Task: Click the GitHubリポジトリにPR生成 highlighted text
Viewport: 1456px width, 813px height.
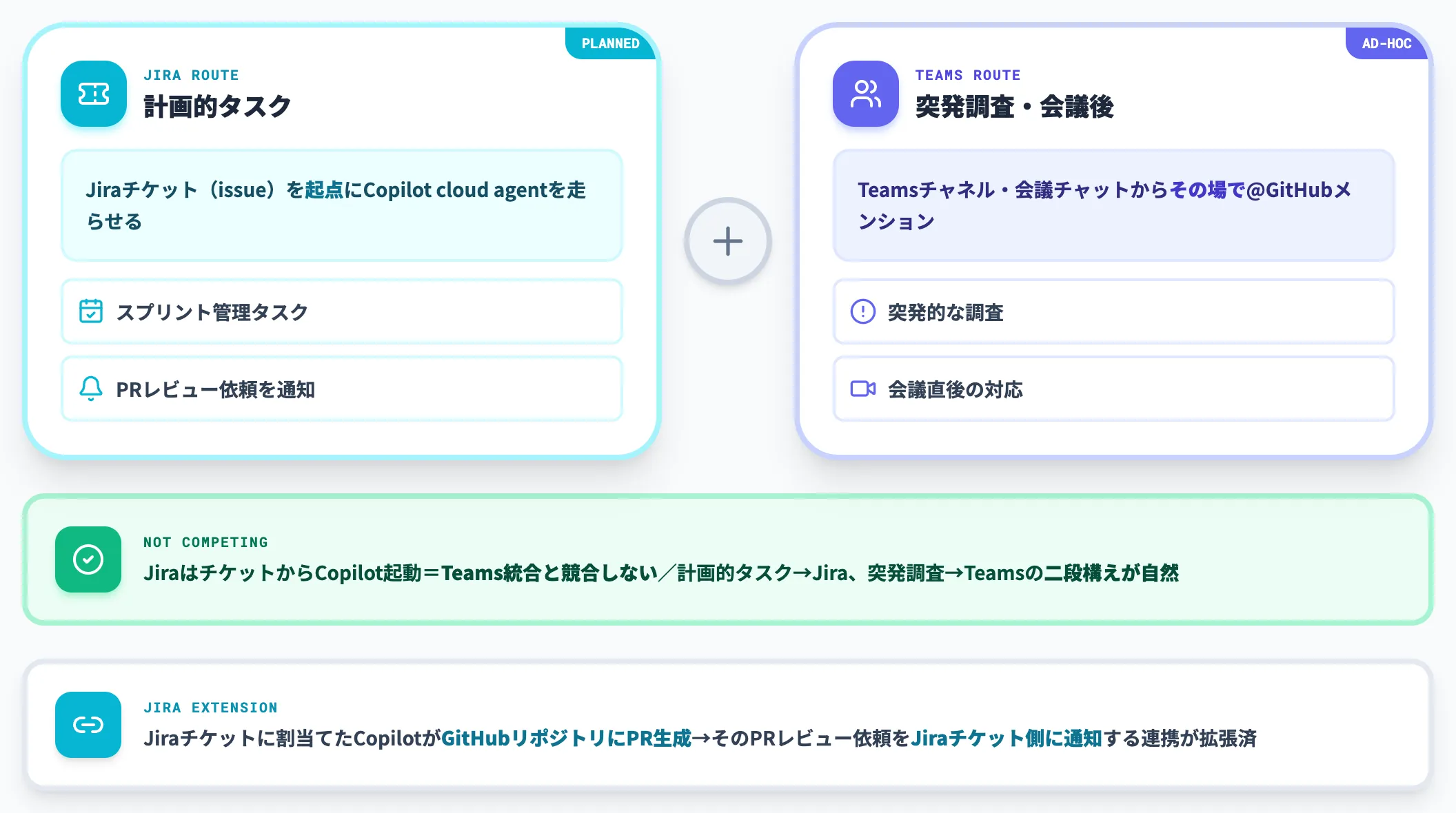Action: tap(566, 738)
